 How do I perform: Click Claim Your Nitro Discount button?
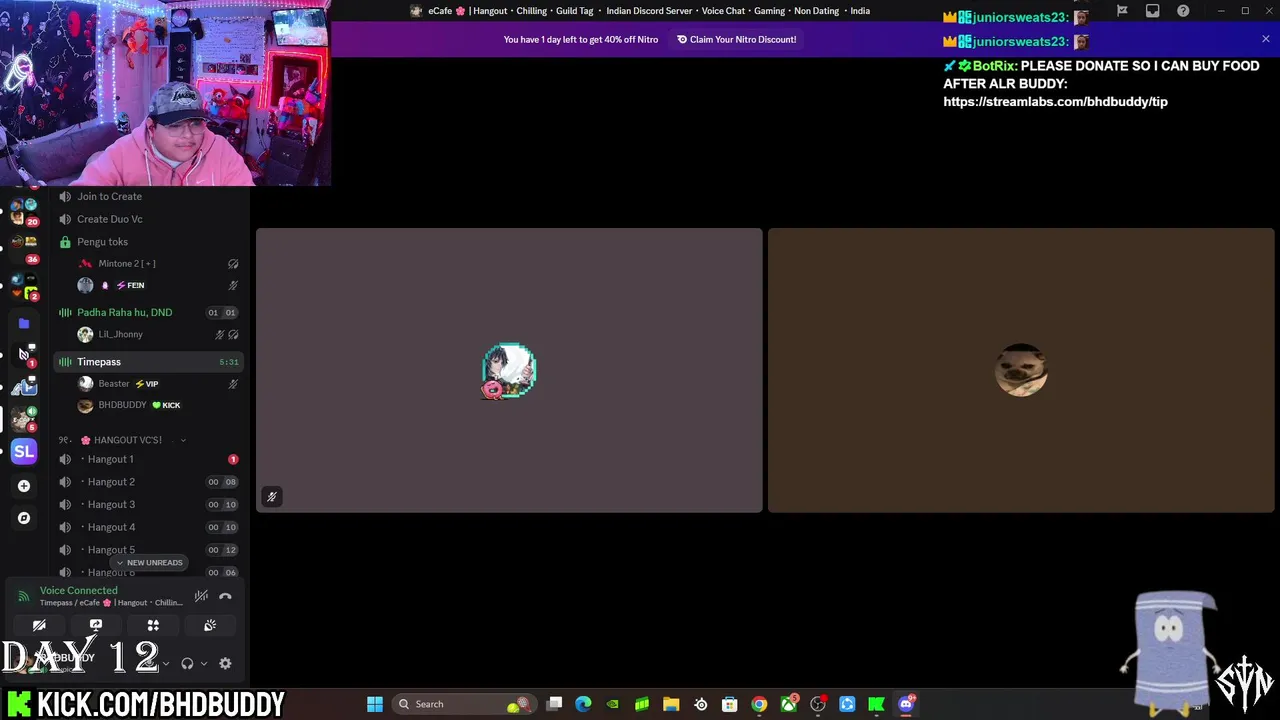coord(736,39)
